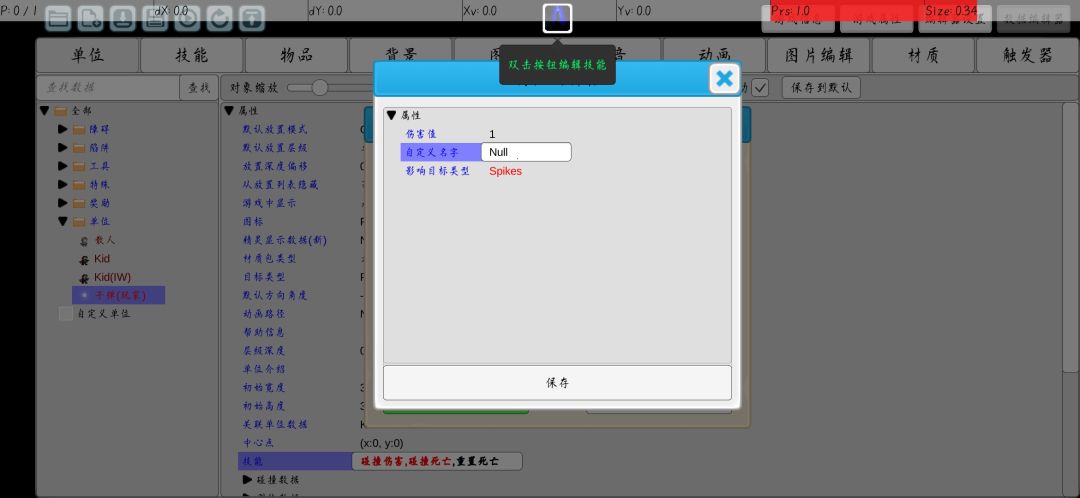Collapse the 单位 folder in tree
This screenshot has height=498, width=1080.
63,222
